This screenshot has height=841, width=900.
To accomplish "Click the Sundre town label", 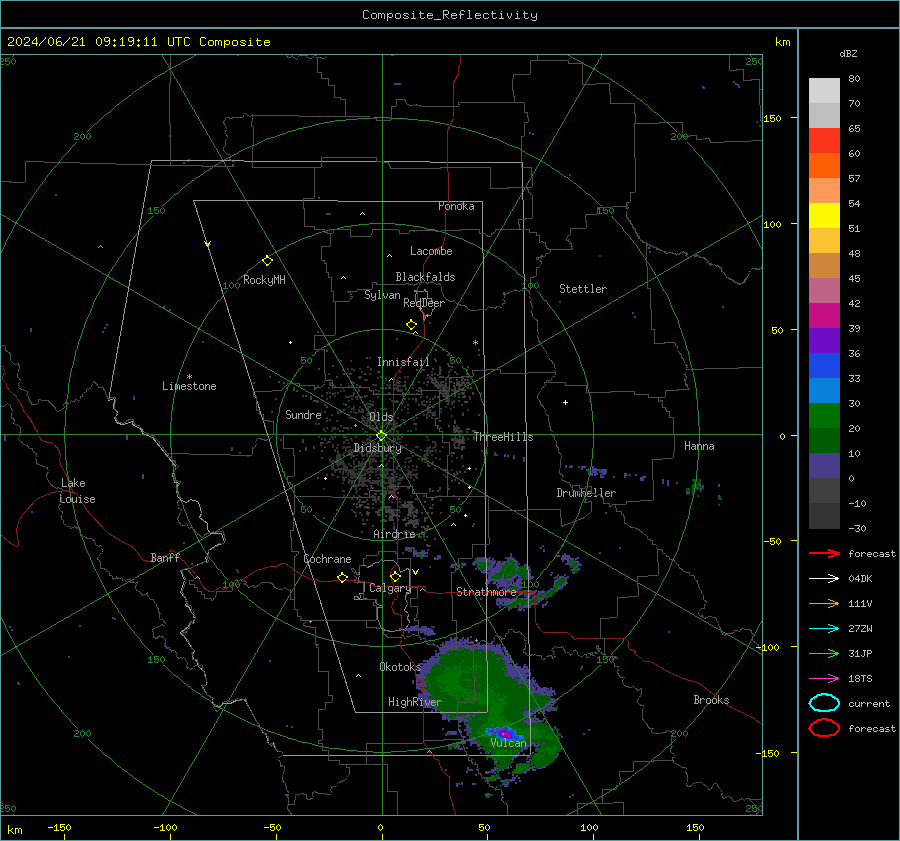I will pyautogui.click(x=303, y=414).
